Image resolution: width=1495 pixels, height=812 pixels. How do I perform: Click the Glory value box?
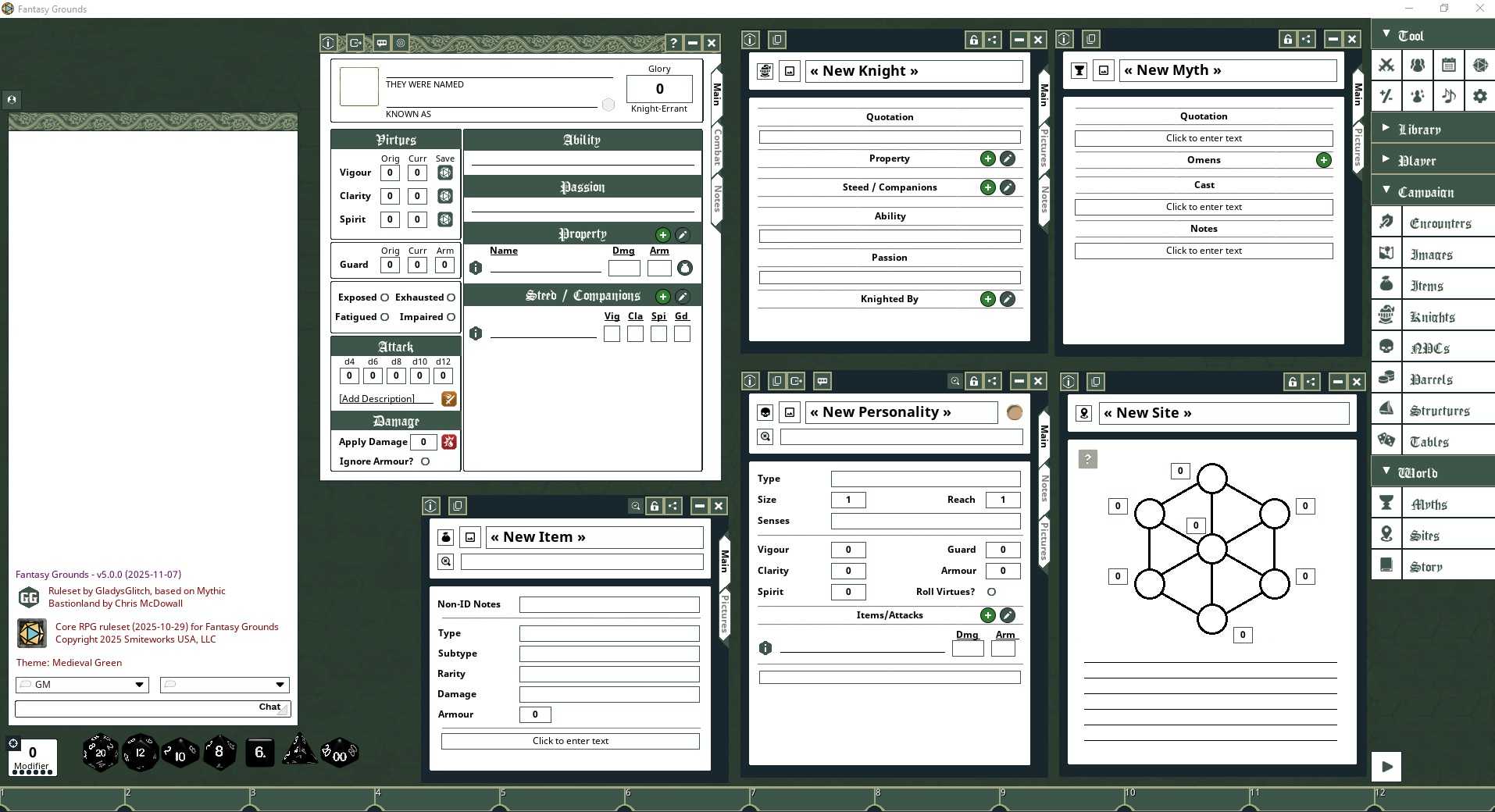(x=659, y=89)
